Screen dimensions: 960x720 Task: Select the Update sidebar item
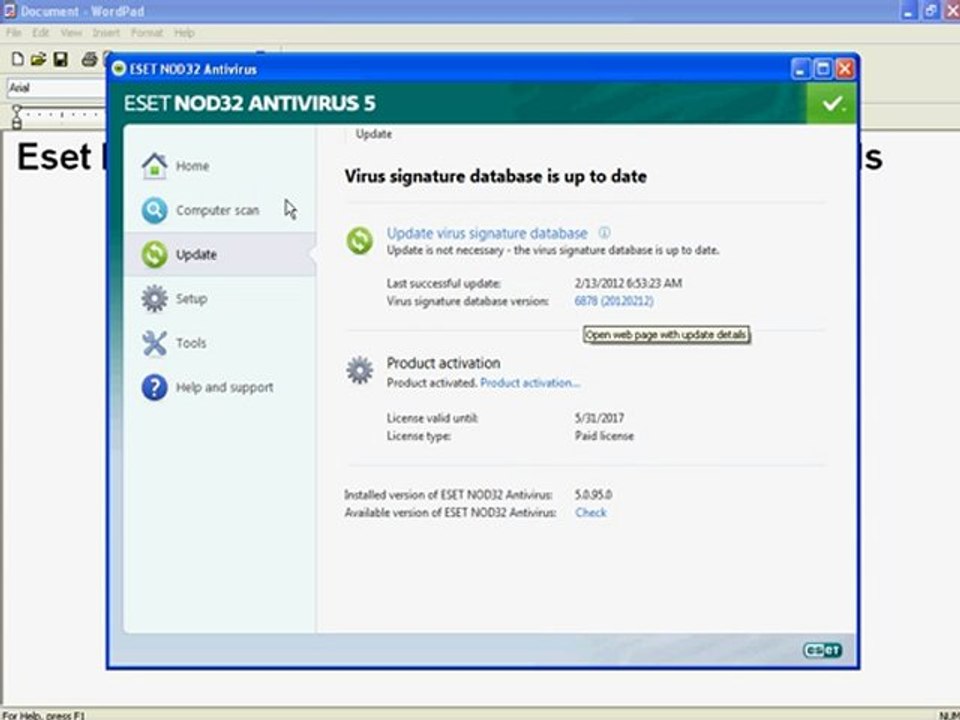[x=219, y=254]
